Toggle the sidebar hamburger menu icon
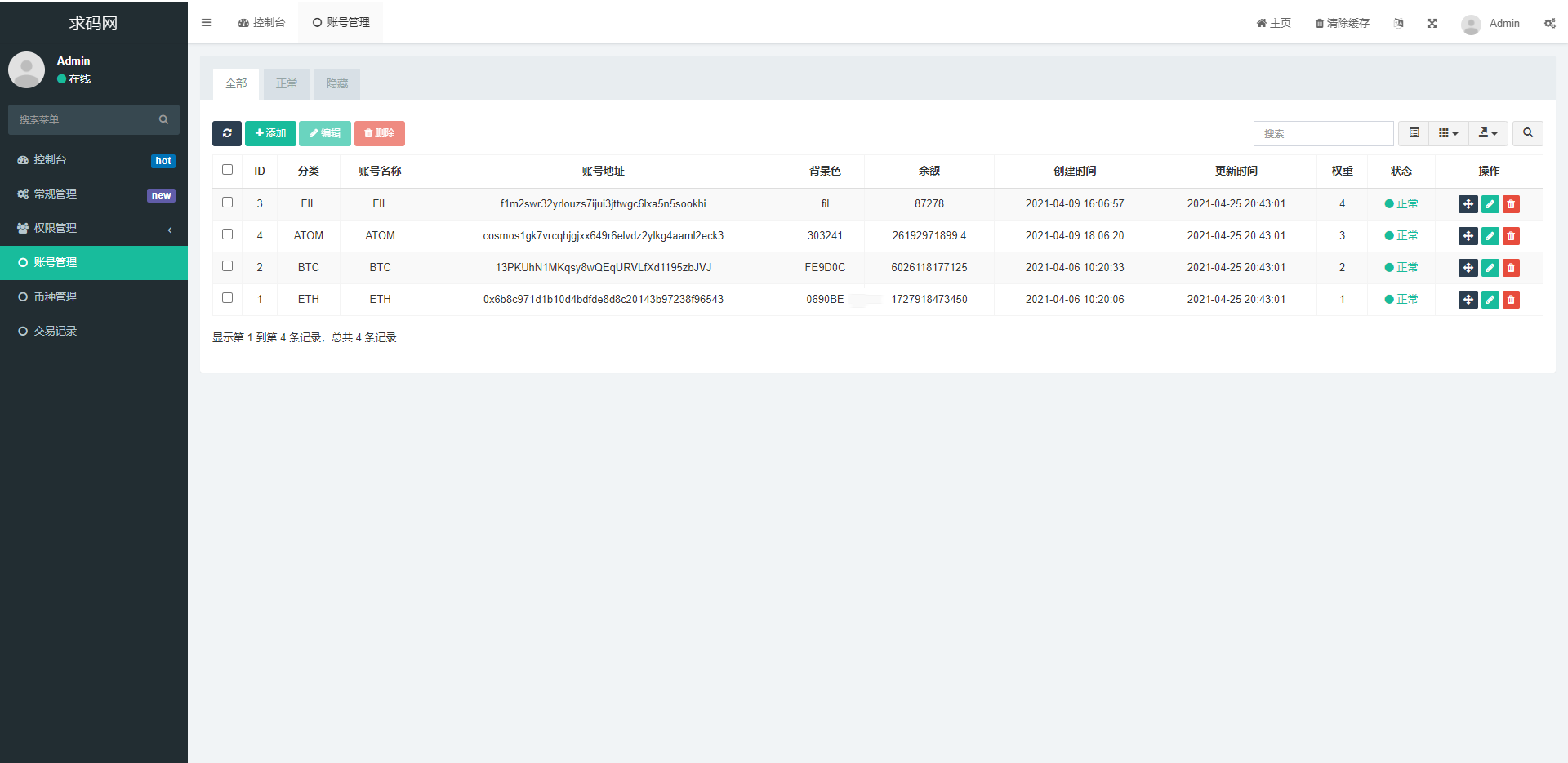The width and height of the screenshot is (1568, 763). point(206,23)
